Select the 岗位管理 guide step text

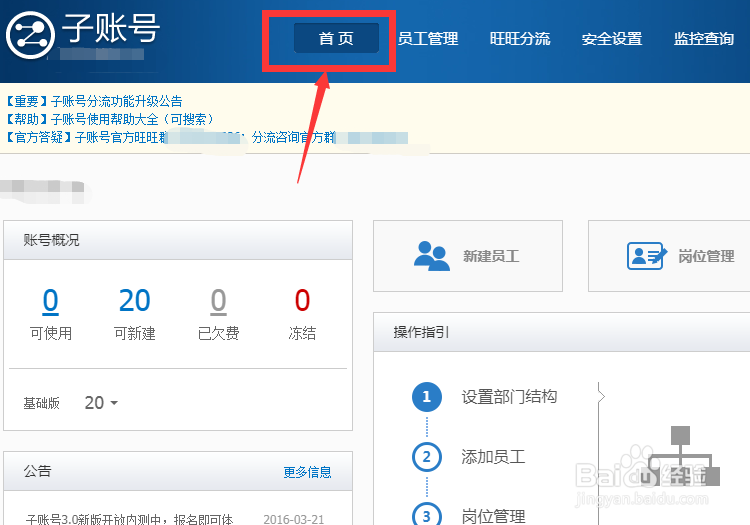coord(493,516)
